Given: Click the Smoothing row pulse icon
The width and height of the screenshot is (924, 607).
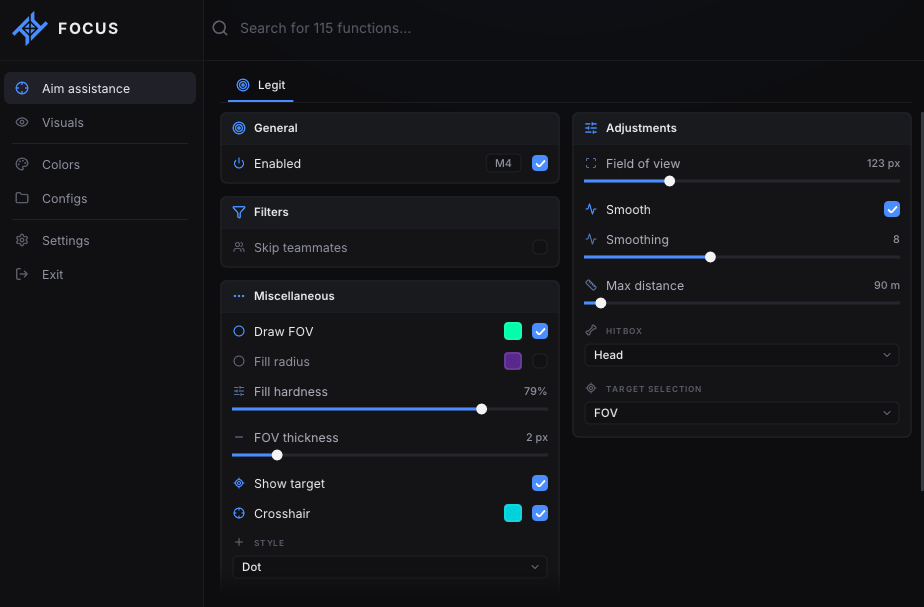Looking at the screenshot, I should click(591, 239).
